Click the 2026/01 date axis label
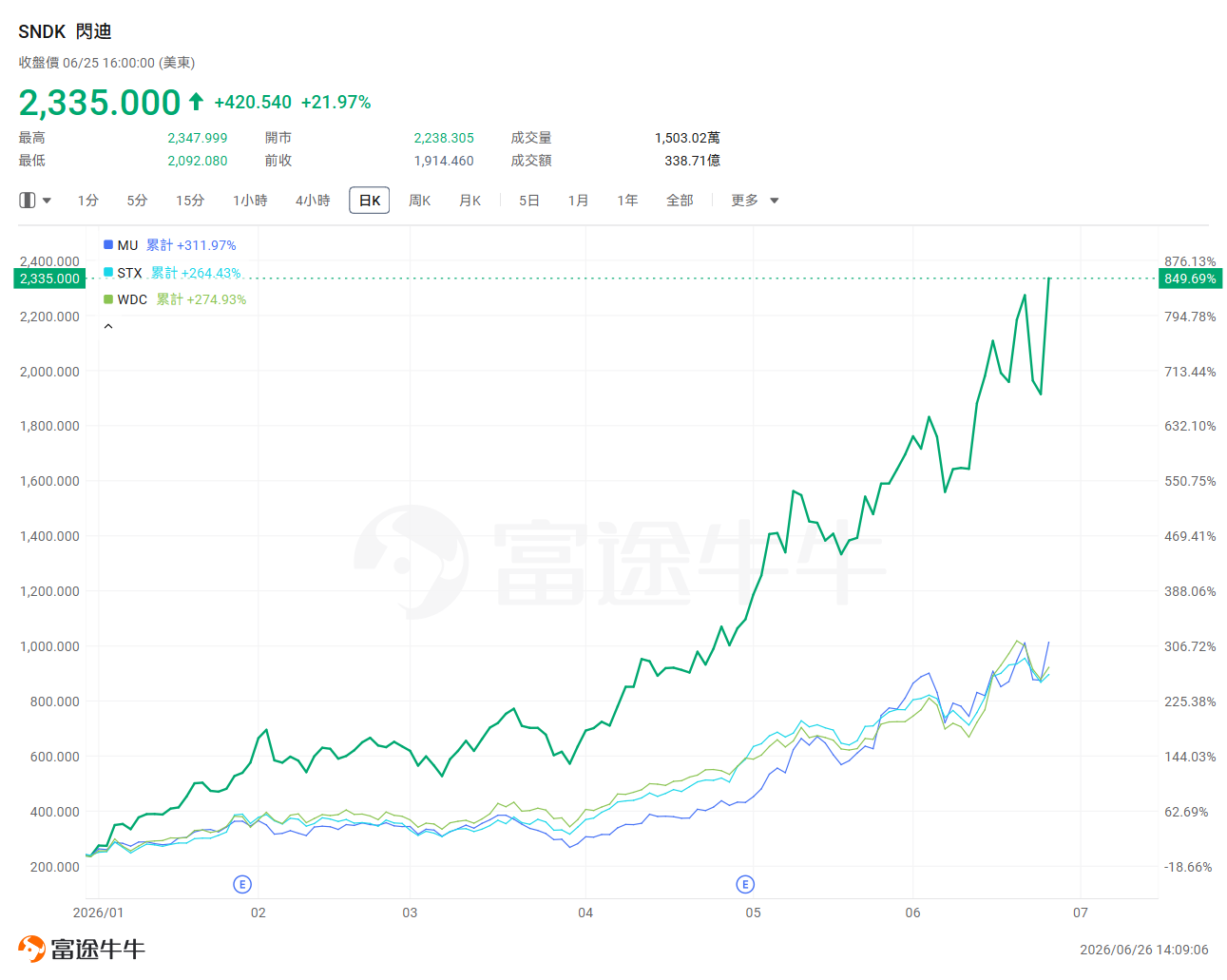The height and width of the screenshot is (980, 1227). coord(98,913)
